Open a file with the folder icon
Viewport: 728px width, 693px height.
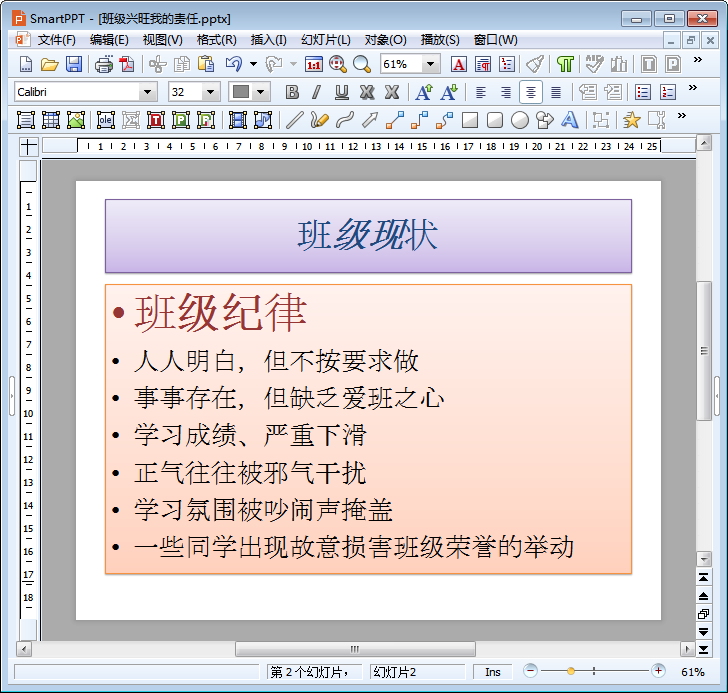coord(50,64)
